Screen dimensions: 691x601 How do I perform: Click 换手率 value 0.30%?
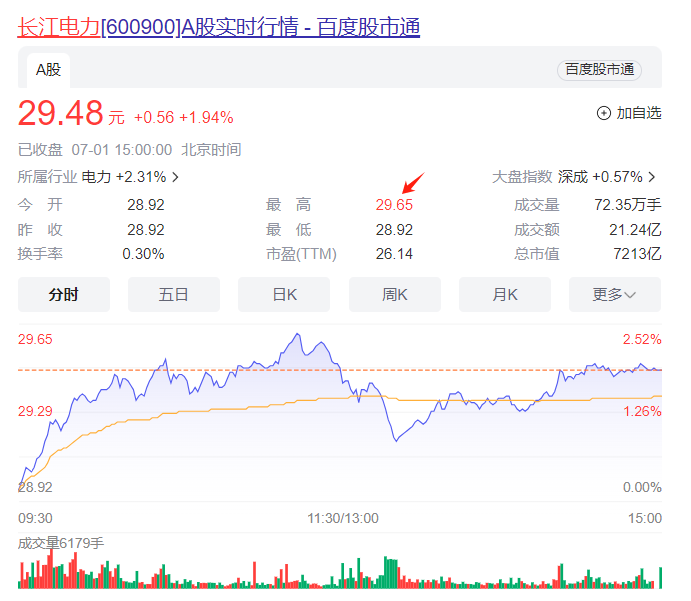(x=143, y=254)
